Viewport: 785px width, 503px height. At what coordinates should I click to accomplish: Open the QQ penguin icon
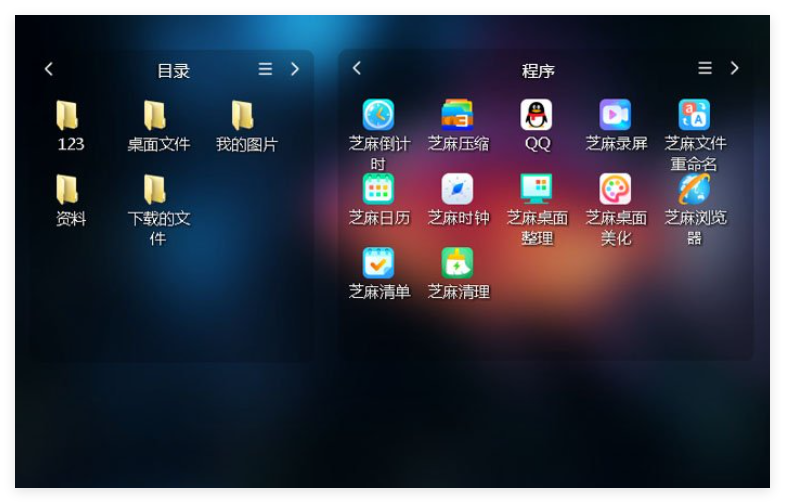537,115
